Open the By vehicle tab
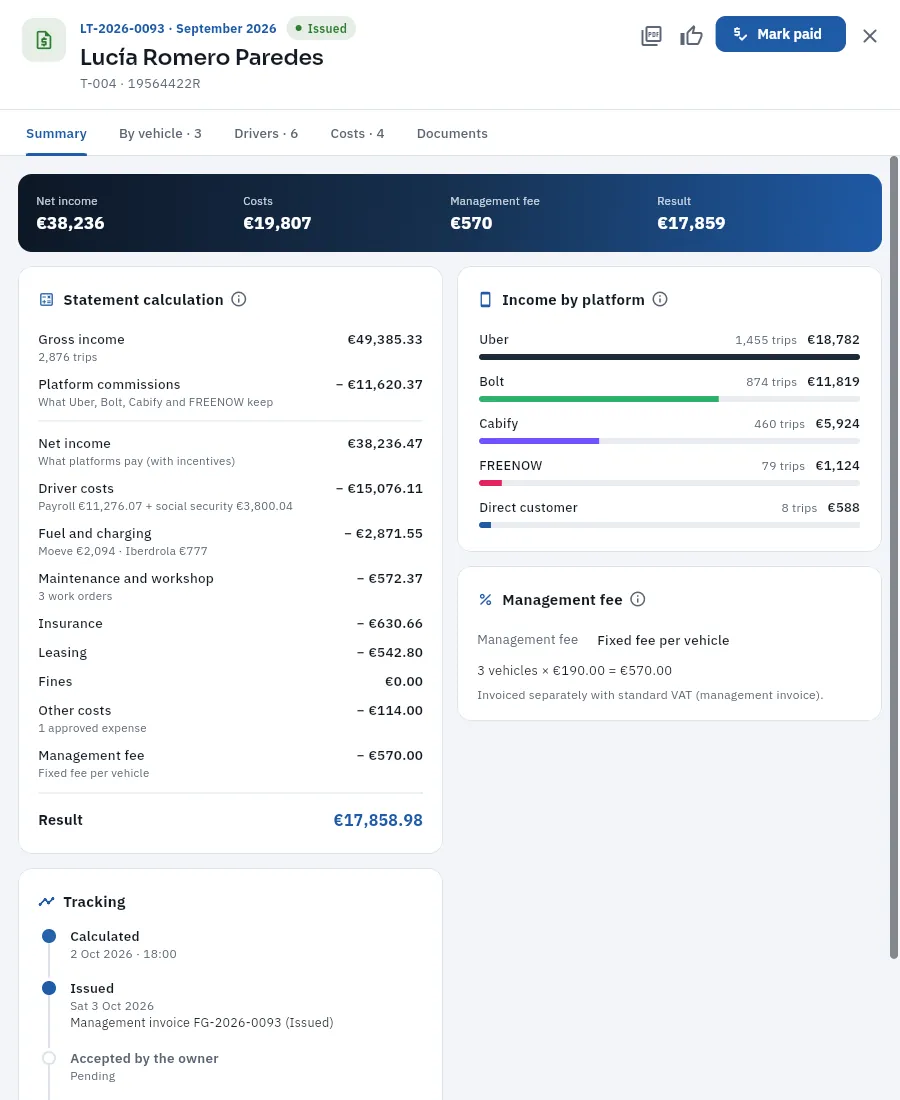This screenshot has height=1100, width=900. 160,133
